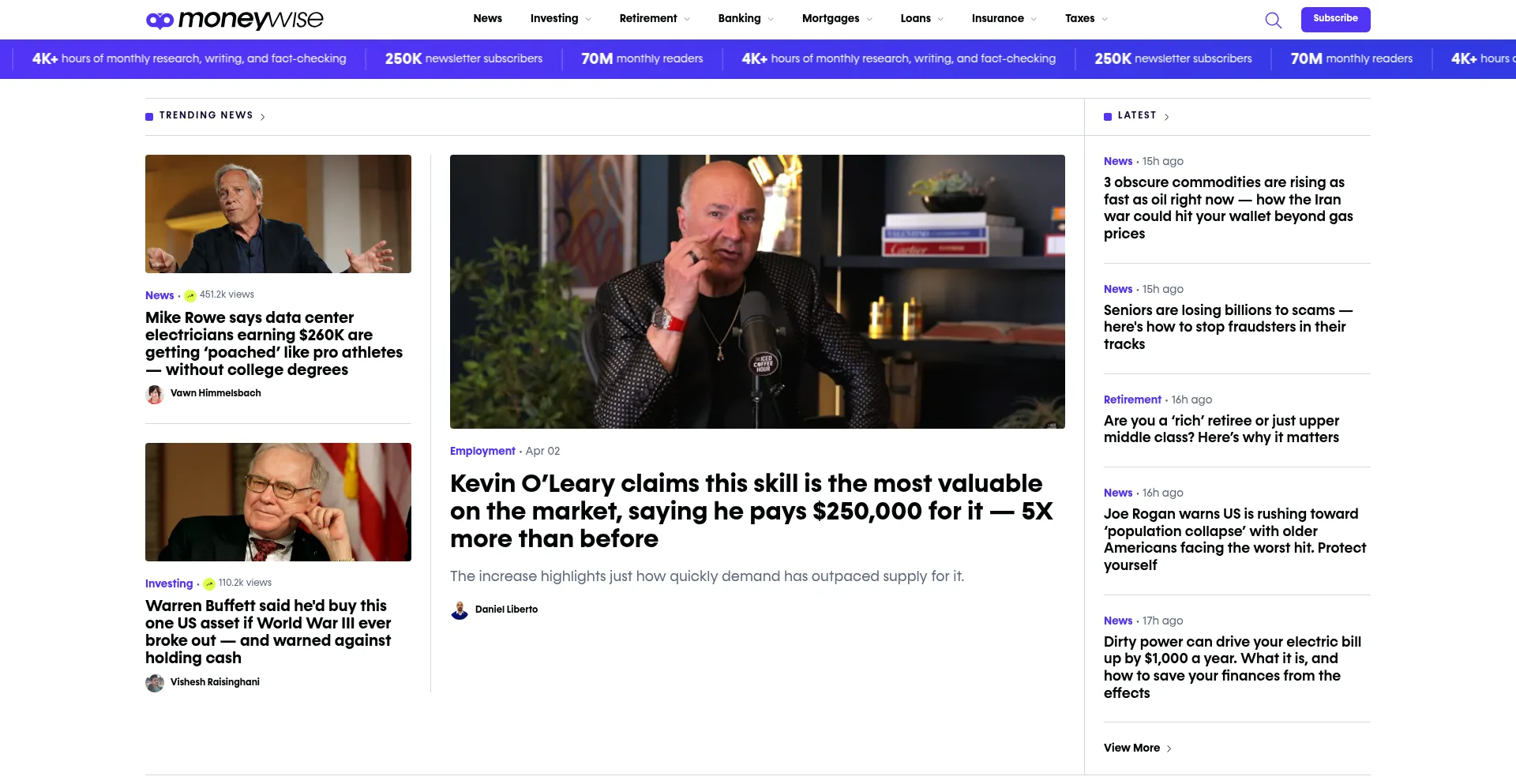
Task: Open the Banking nav label
Action: tap(739, 19)
